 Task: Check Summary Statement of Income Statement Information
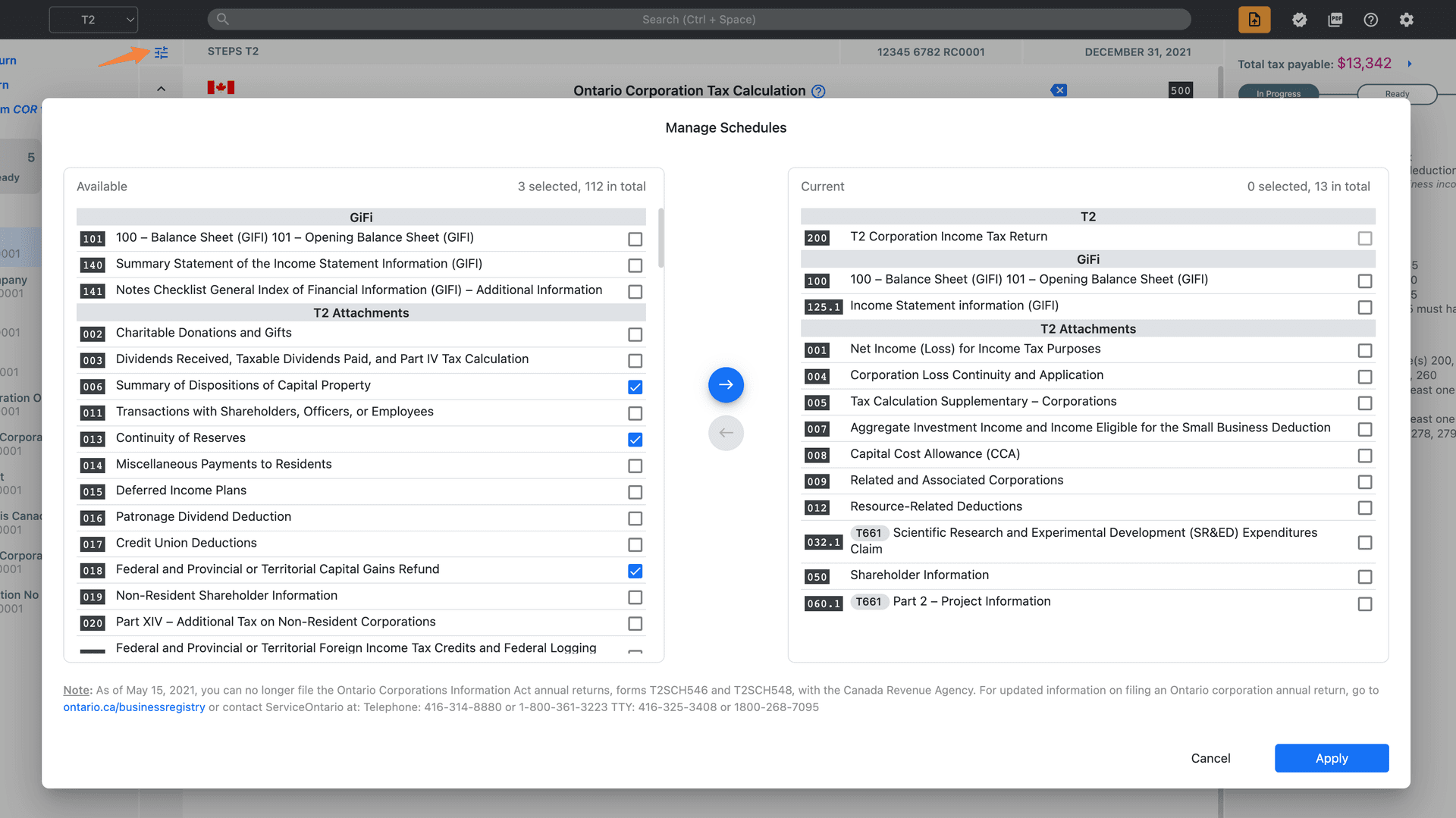[x=635, y=265]
